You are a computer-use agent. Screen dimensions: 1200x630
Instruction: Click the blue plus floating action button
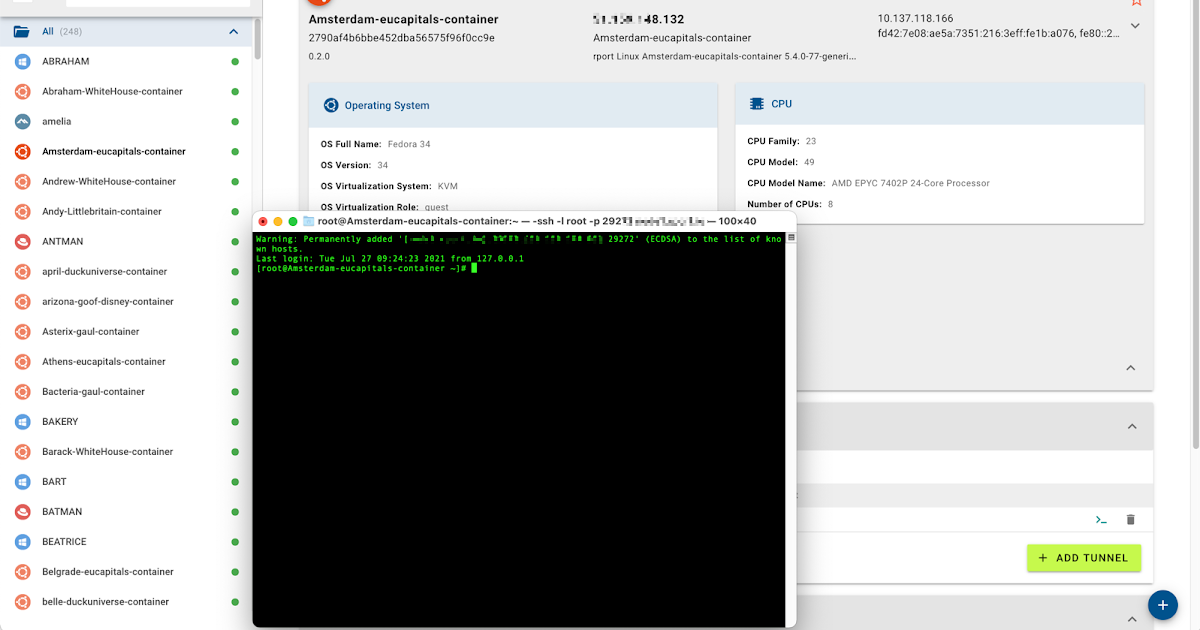point(1162,605)
